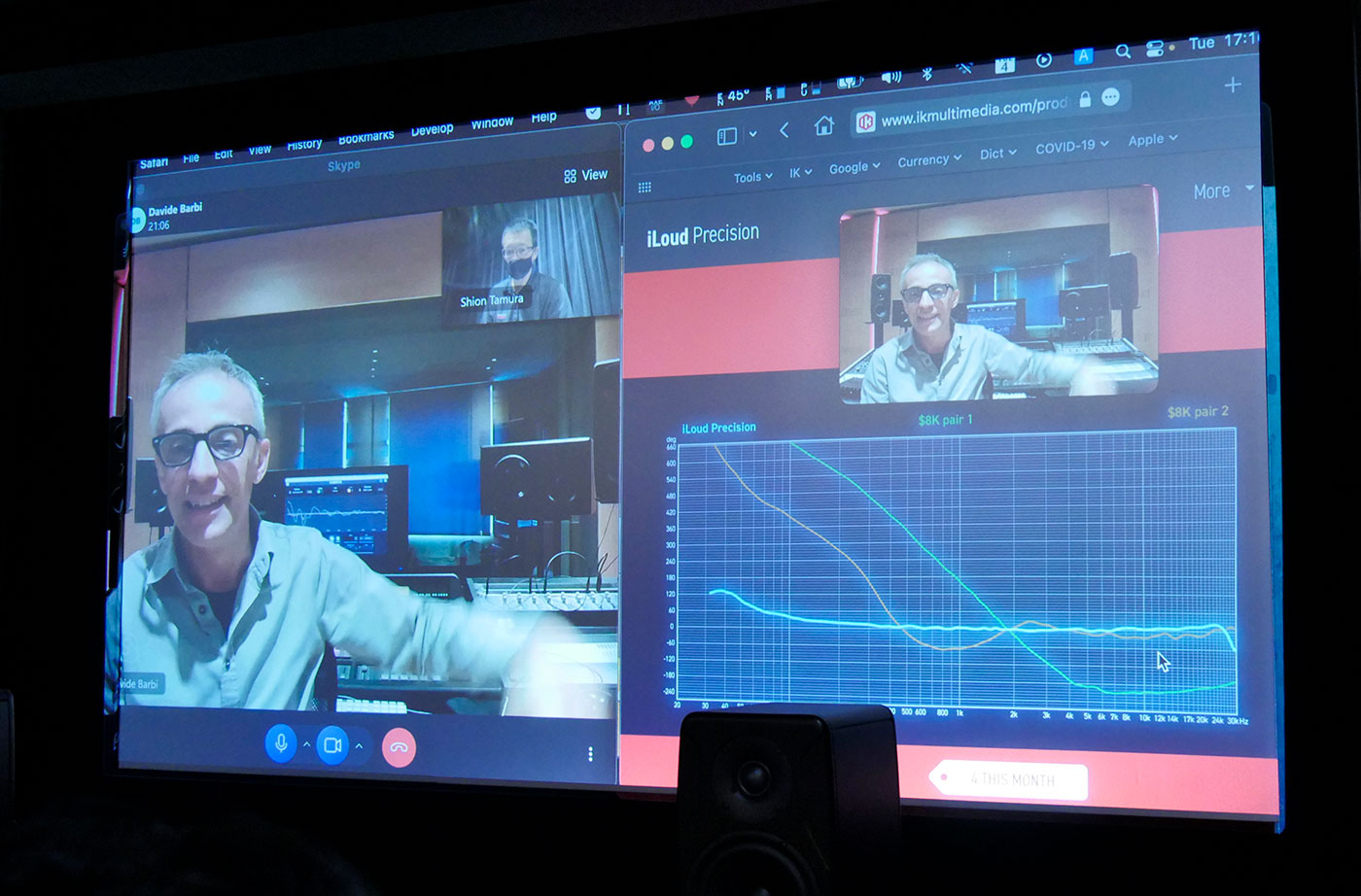Open the Skype View layout button
1361x896 pixels.
tap(585, 175)
